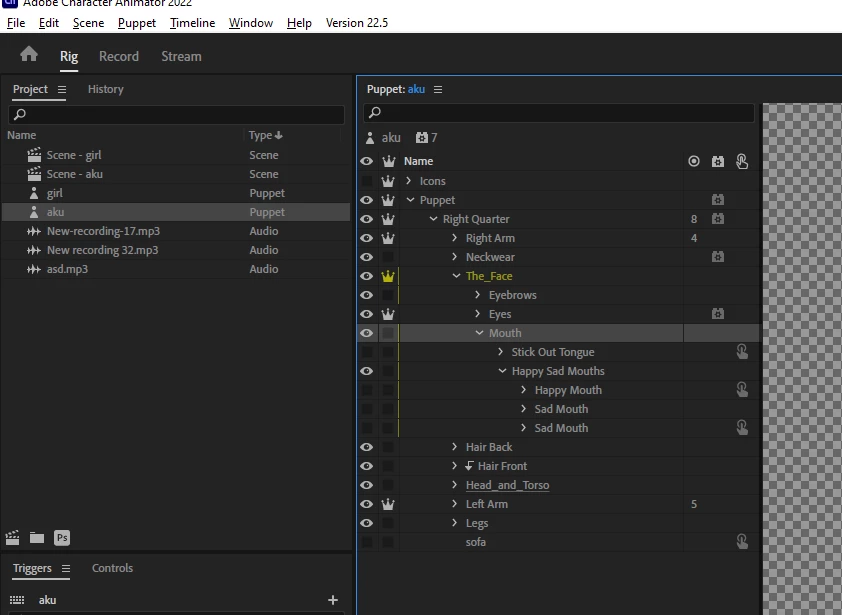
Task: Select the girl puppet item
Action: tap(176, 193)
